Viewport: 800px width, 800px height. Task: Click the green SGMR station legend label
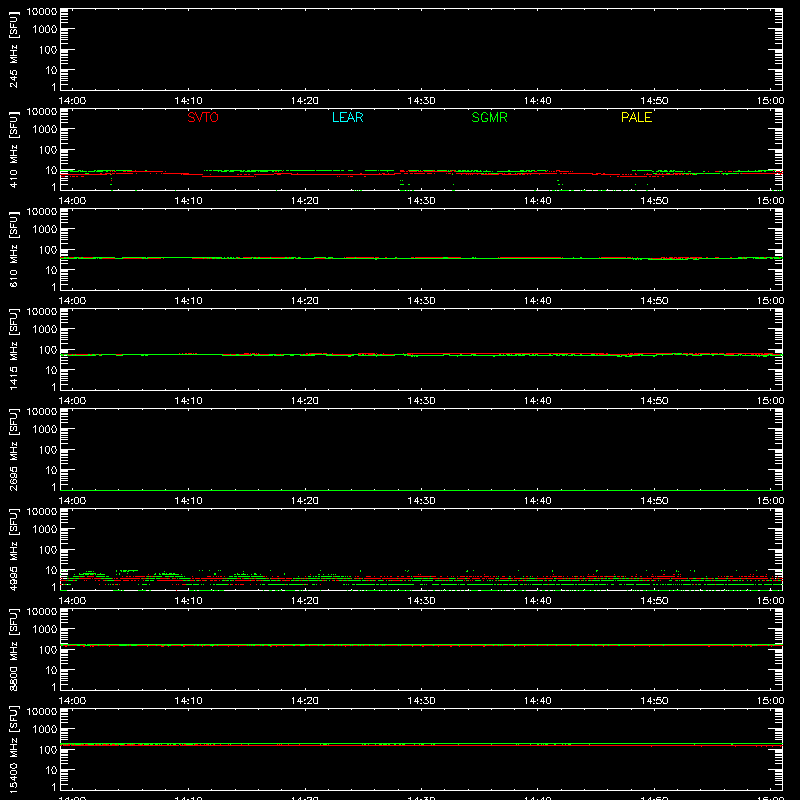coord(489,117)
